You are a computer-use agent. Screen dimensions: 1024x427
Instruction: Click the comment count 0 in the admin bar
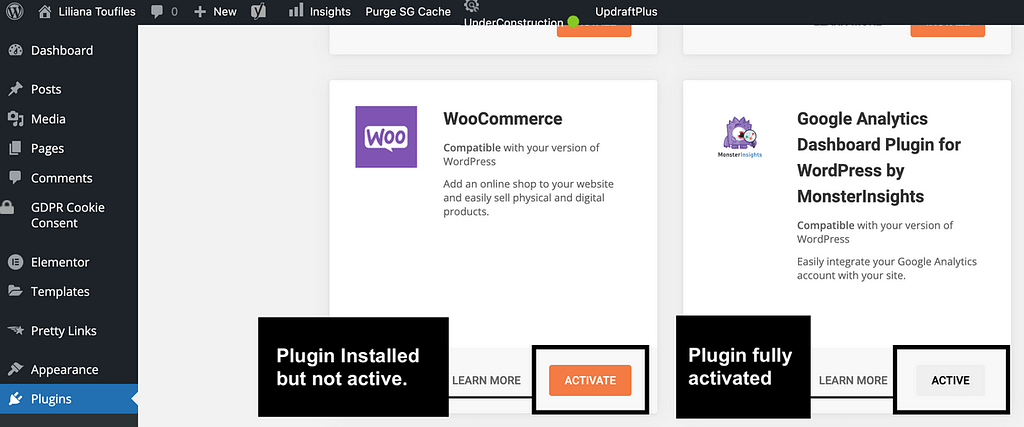pyautogui.click(x=174, y=12)
